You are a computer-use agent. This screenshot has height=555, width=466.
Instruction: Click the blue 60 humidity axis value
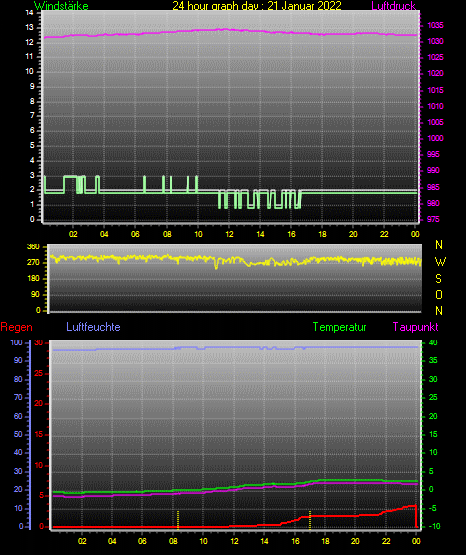coord(18,417)
